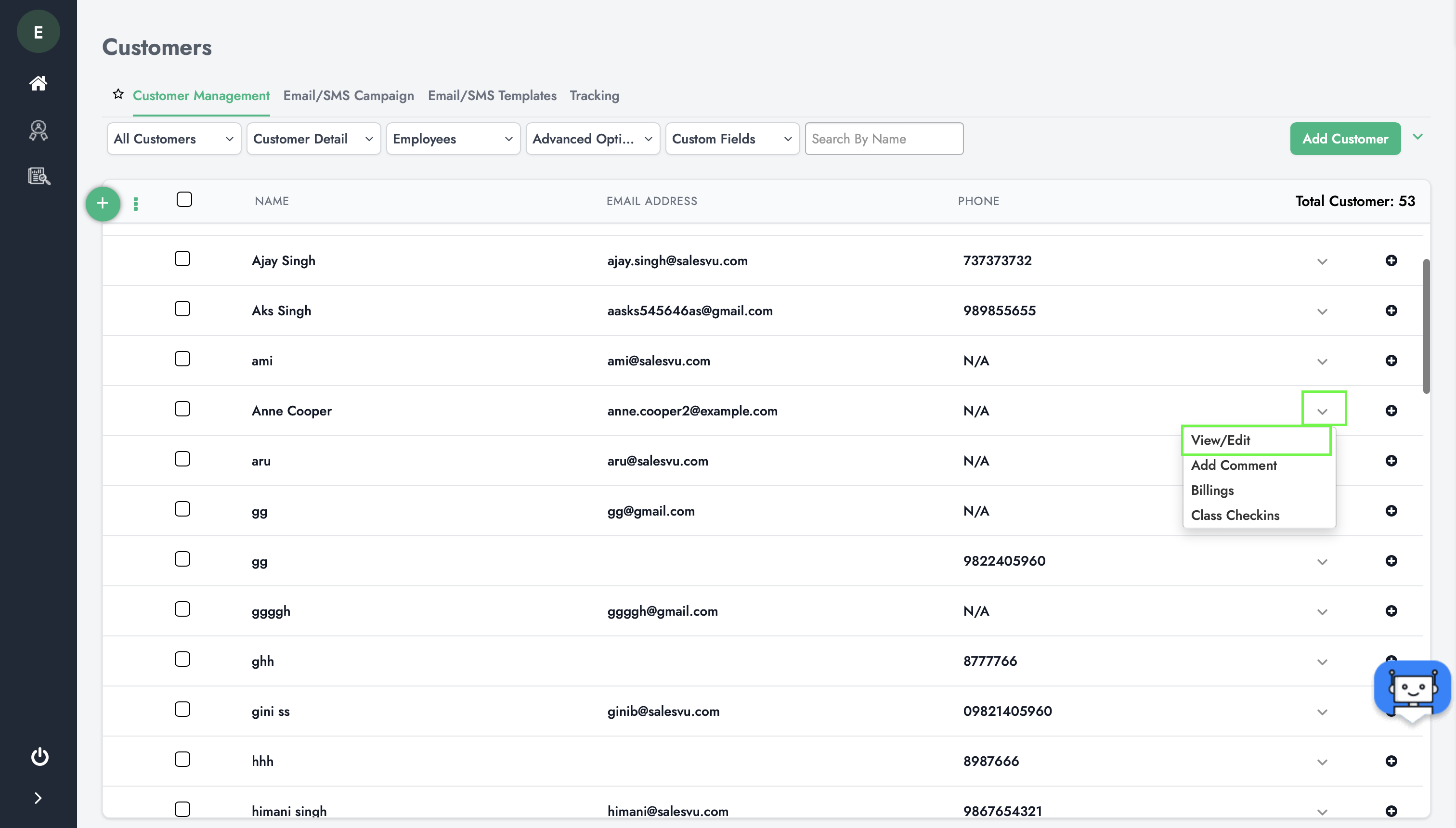Toggle checkbox for Aks Singh row
Viewport: 1456px width, 828px height.
tap(182, 309)
